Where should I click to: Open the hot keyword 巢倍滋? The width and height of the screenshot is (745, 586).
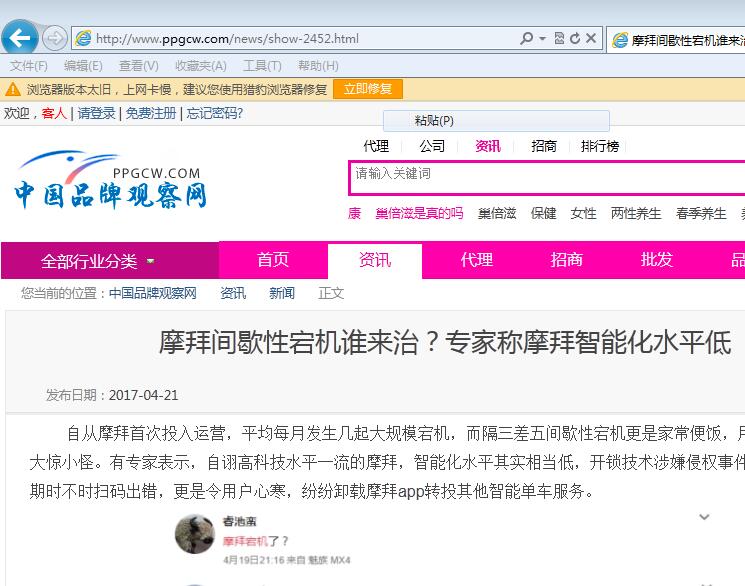[x=497, y=213]
